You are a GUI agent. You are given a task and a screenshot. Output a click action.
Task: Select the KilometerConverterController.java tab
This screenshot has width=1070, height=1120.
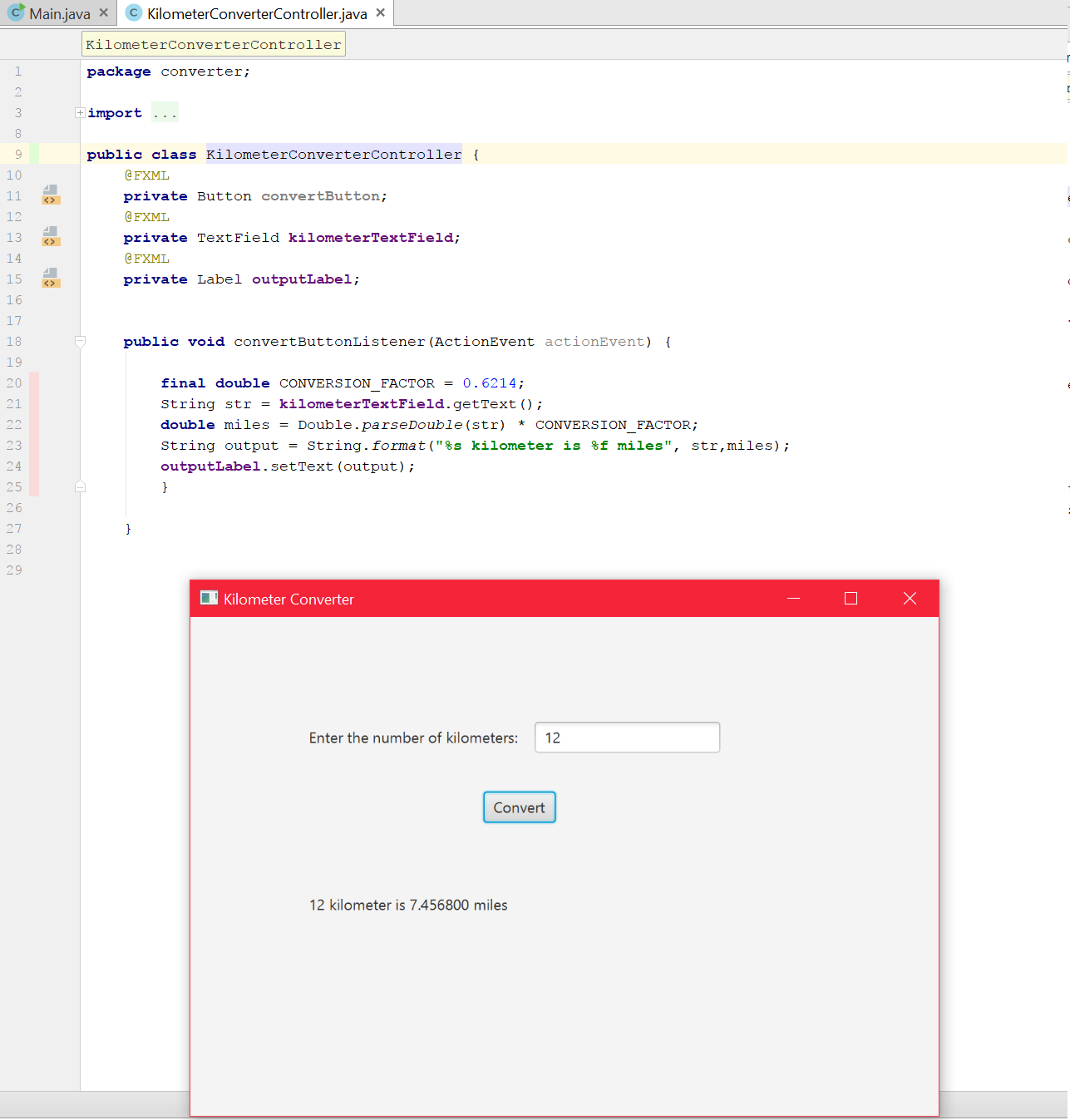pyautogui.click(x=257, y=13)
